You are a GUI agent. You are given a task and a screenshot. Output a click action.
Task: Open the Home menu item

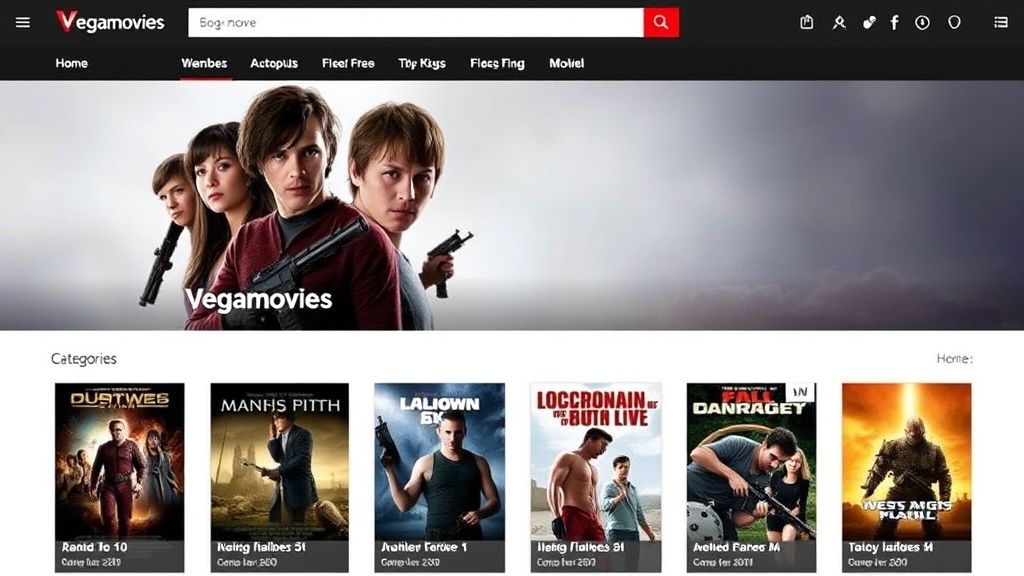coord(71,63)
